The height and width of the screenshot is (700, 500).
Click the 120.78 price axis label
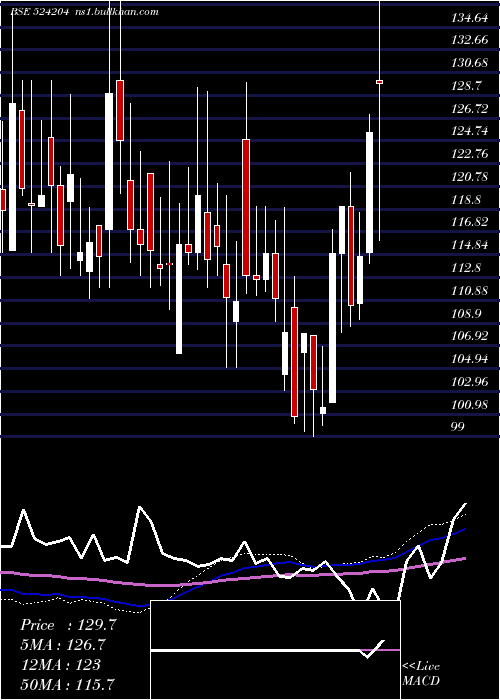(x=470, y=177)
